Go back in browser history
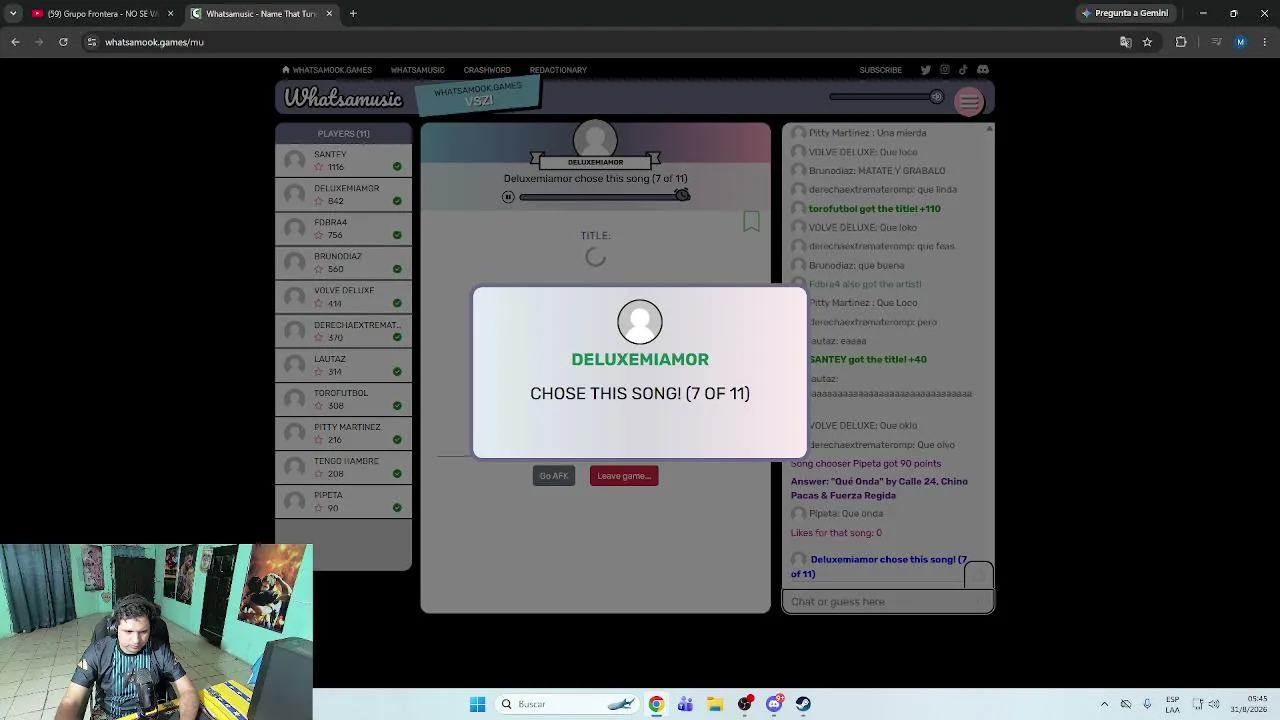This screenshot has height=720, width=1280. pyautogui.click(x=15, y=42)
